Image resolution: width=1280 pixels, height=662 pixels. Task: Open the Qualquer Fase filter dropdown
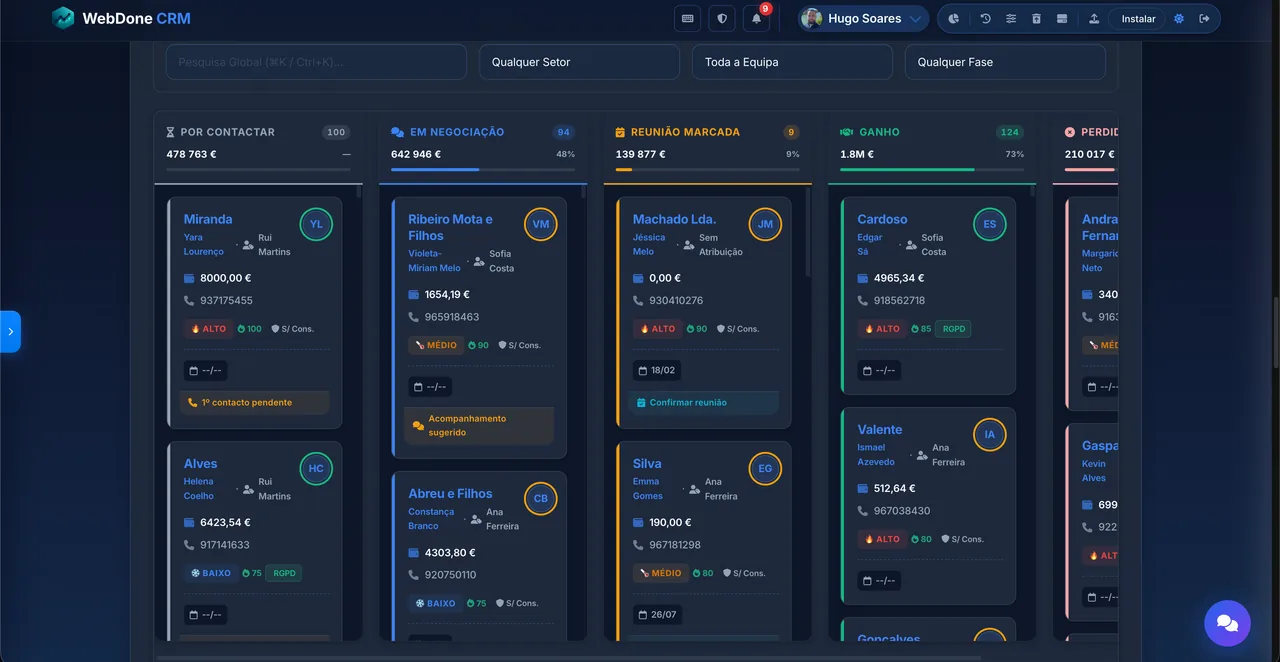(1005, 62)
